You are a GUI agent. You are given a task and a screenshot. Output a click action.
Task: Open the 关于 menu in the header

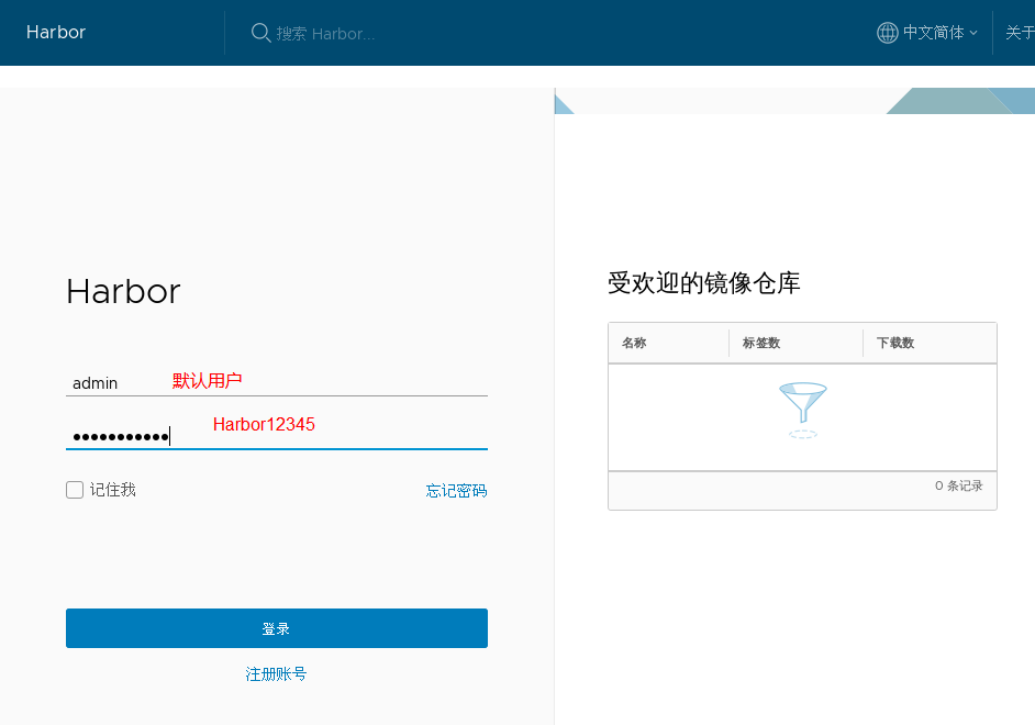(x=1019, y=33)
